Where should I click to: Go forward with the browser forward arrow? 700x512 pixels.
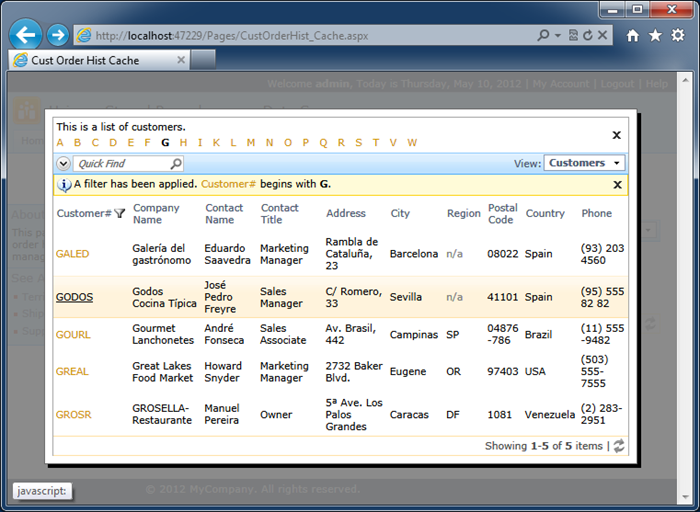58,34
